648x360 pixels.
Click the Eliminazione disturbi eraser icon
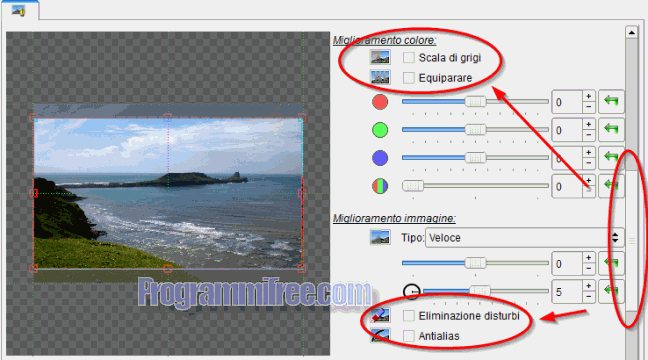point(380,315)
